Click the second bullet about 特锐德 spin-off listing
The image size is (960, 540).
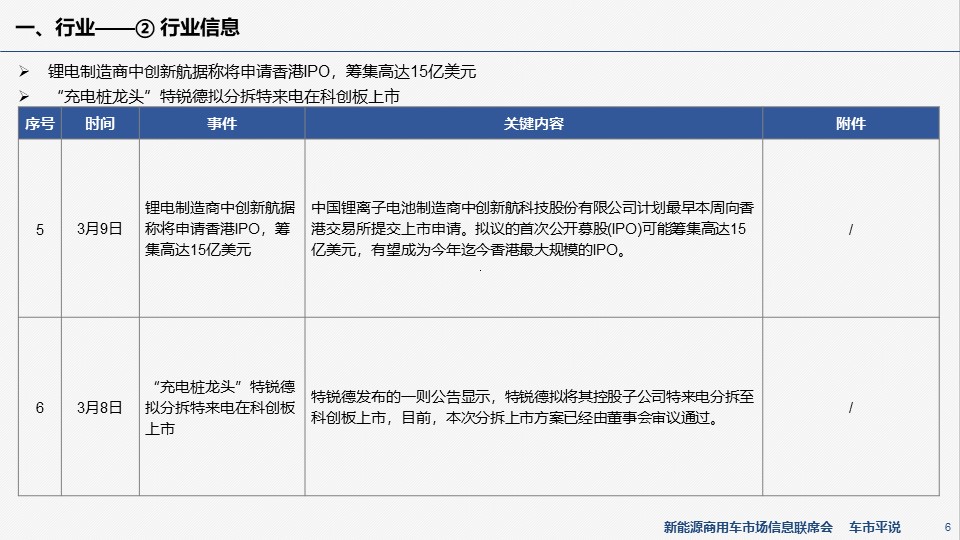(228, 97)
